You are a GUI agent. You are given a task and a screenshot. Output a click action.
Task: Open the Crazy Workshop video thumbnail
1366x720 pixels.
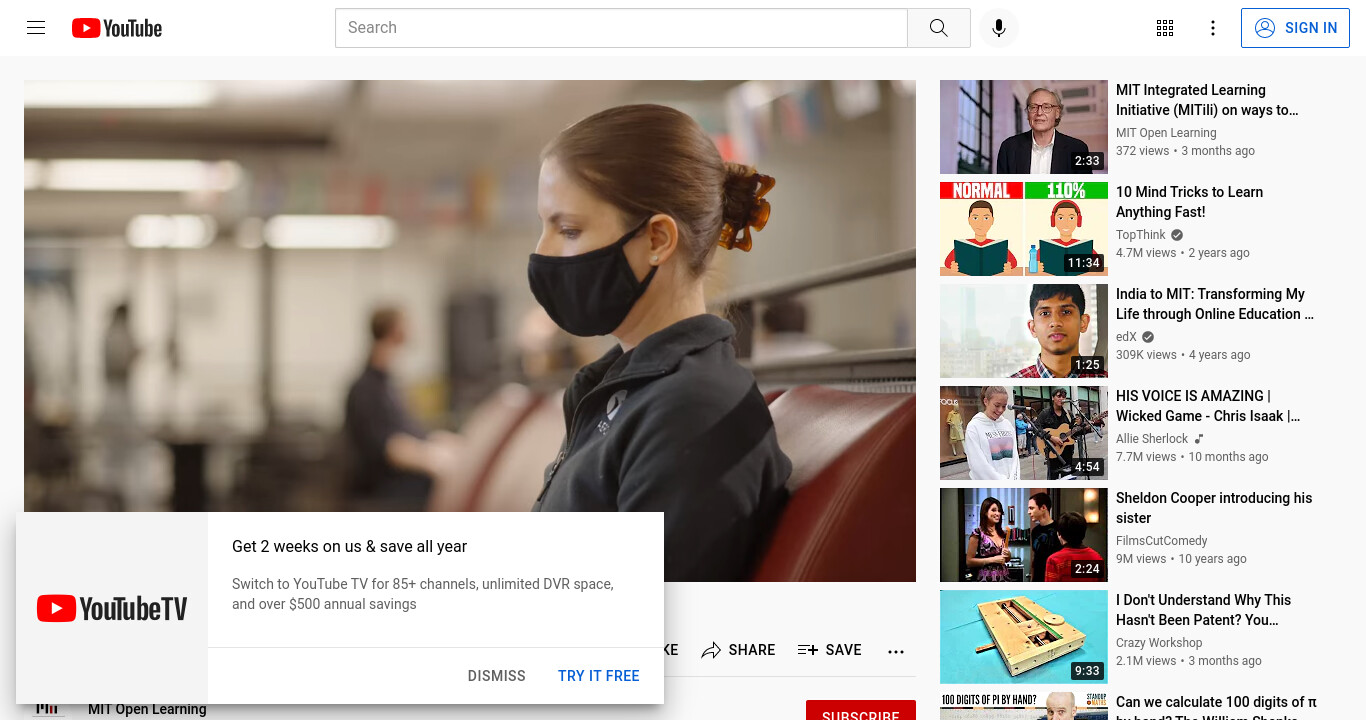click(x=1024, y=637)
